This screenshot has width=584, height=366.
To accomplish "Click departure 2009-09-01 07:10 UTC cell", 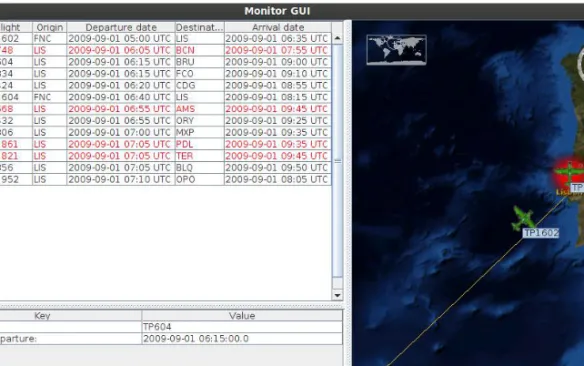I will pyautogui.click(x=121, y=179).
